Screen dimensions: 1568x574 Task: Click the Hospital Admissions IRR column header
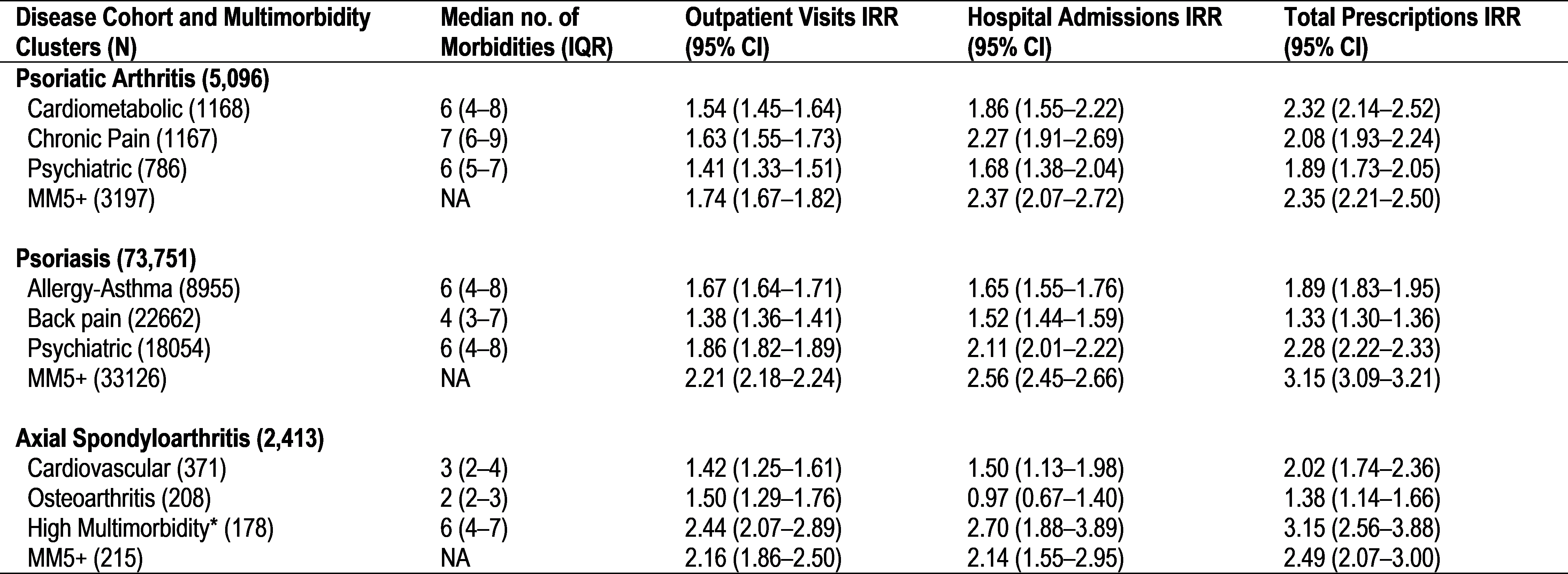tap(1094, 33)
